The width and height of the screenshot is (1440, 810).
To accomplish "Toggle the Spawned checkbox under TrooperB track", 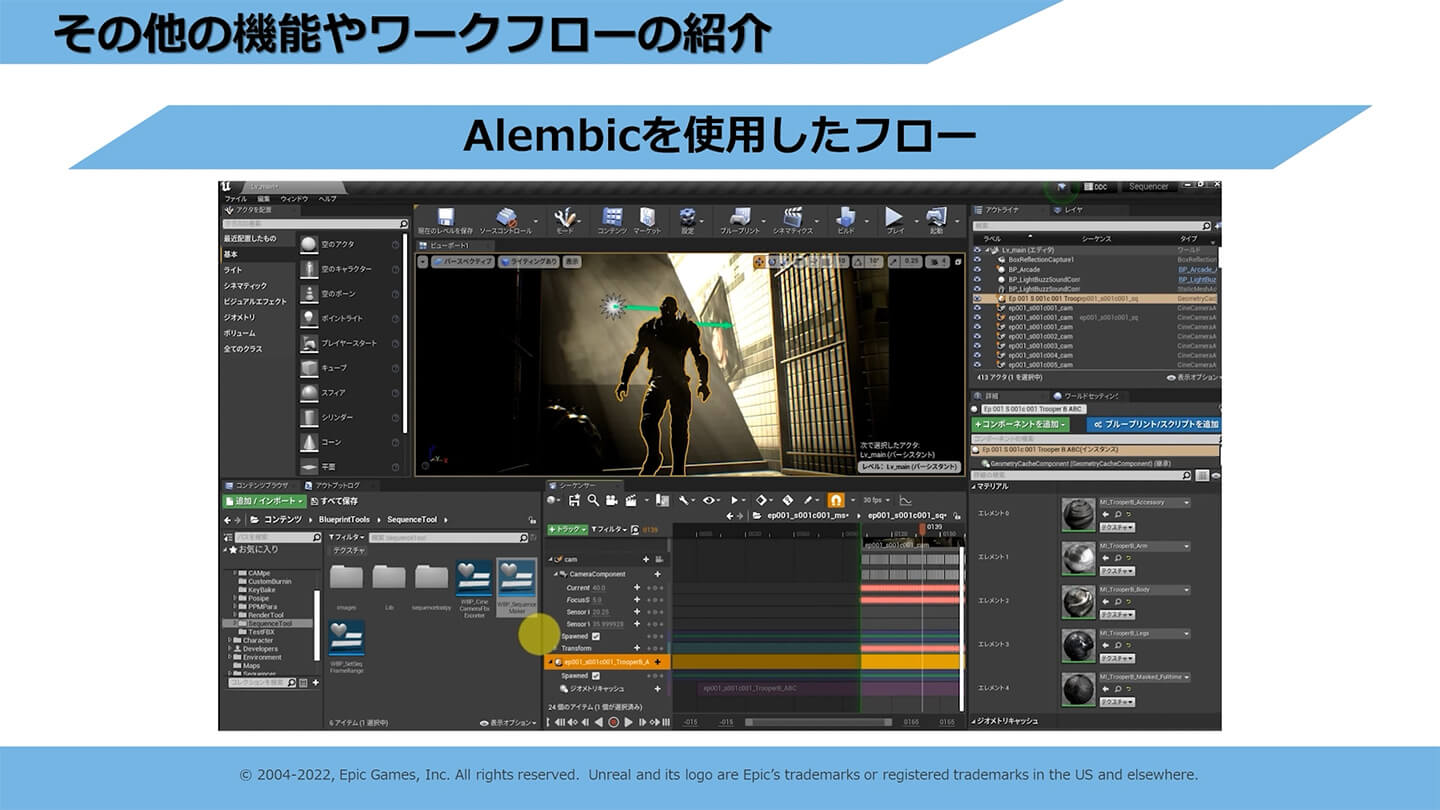I will point(596,676).
